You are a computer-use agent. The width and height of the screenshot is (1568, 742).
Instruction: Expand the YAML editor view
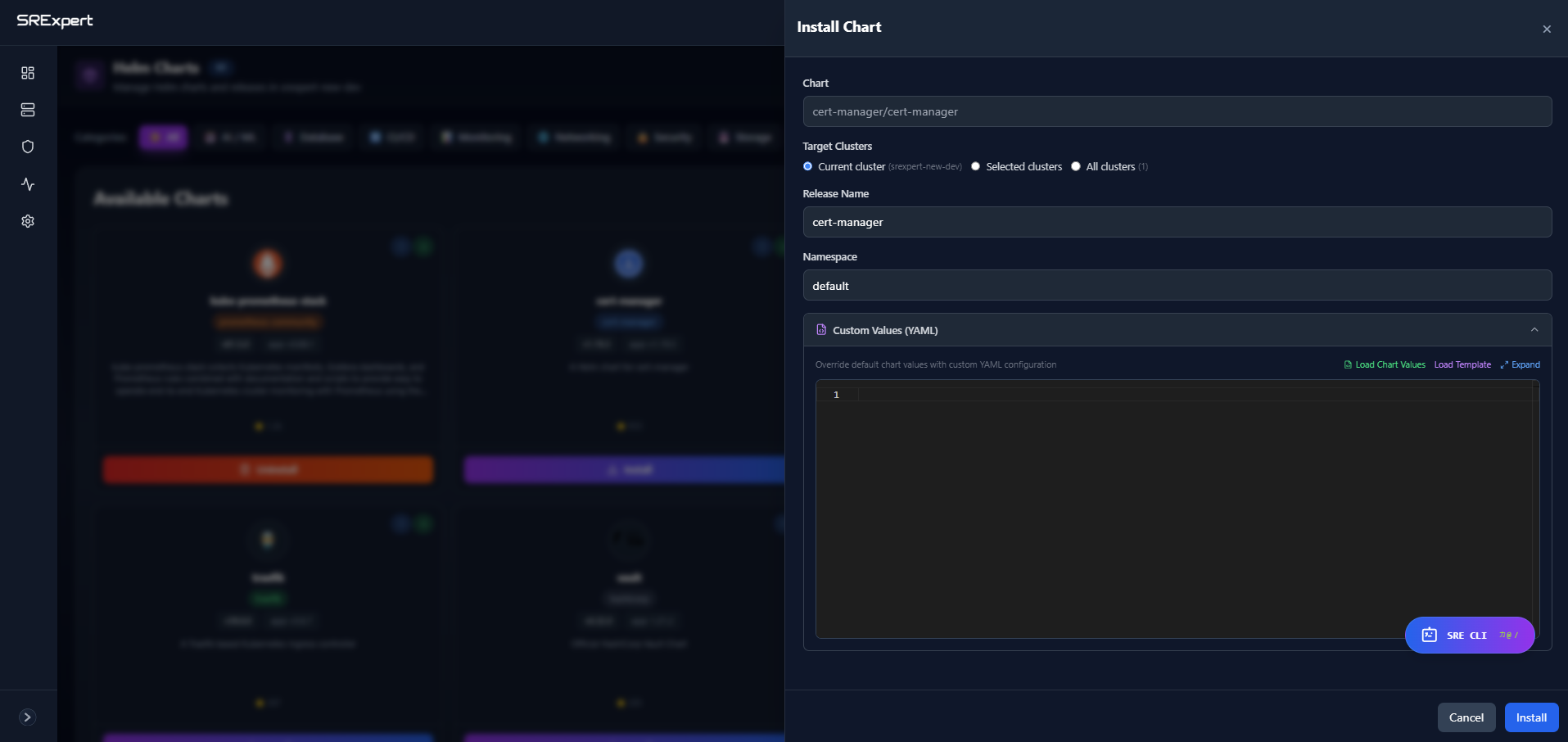click(x=1521, y=365)
